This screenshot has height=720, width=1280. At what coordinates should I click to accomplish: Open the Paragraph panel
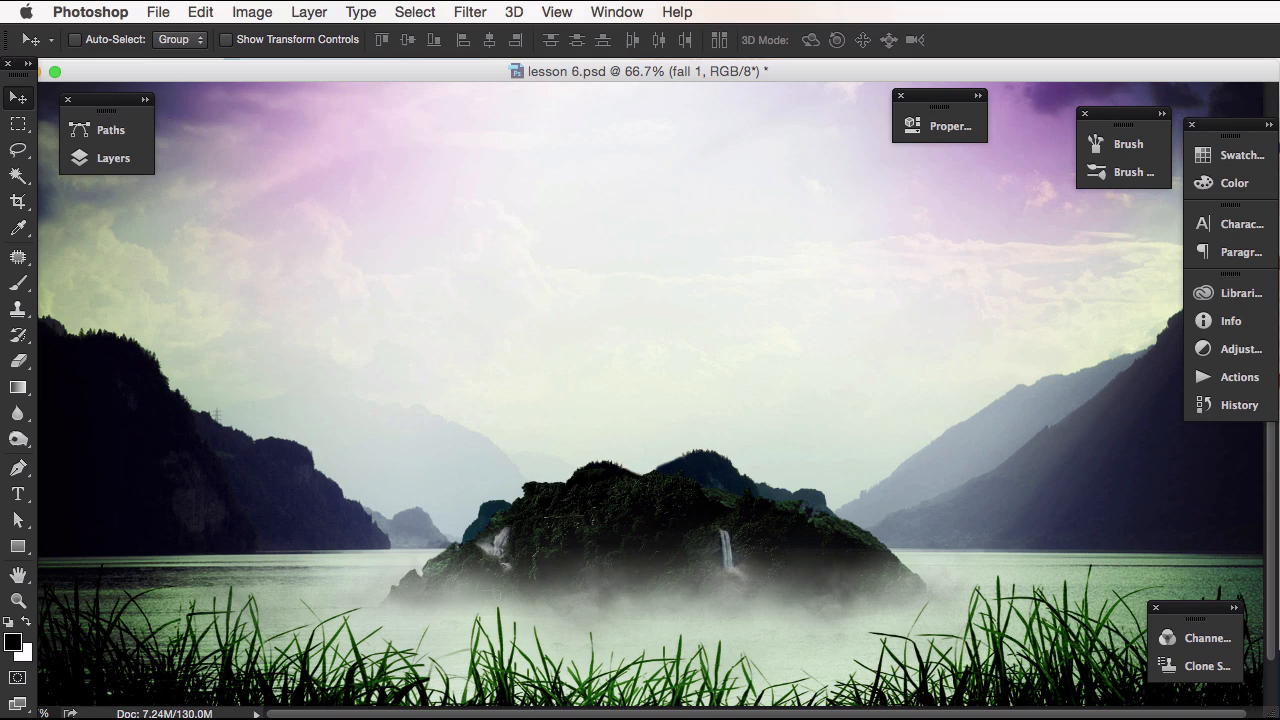[1231, 252]
